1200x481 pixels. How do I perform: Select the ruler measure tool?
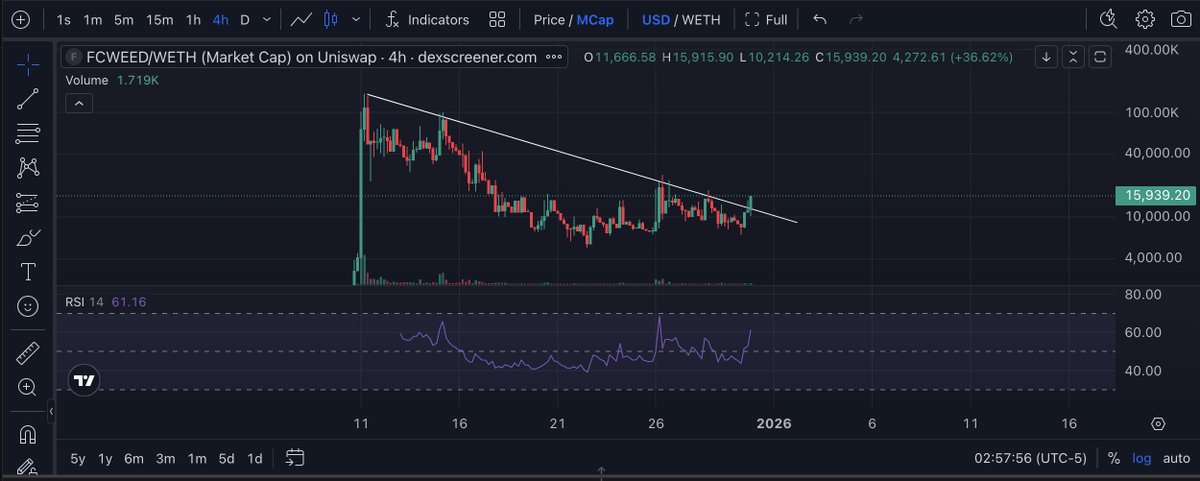coord(29,352)
